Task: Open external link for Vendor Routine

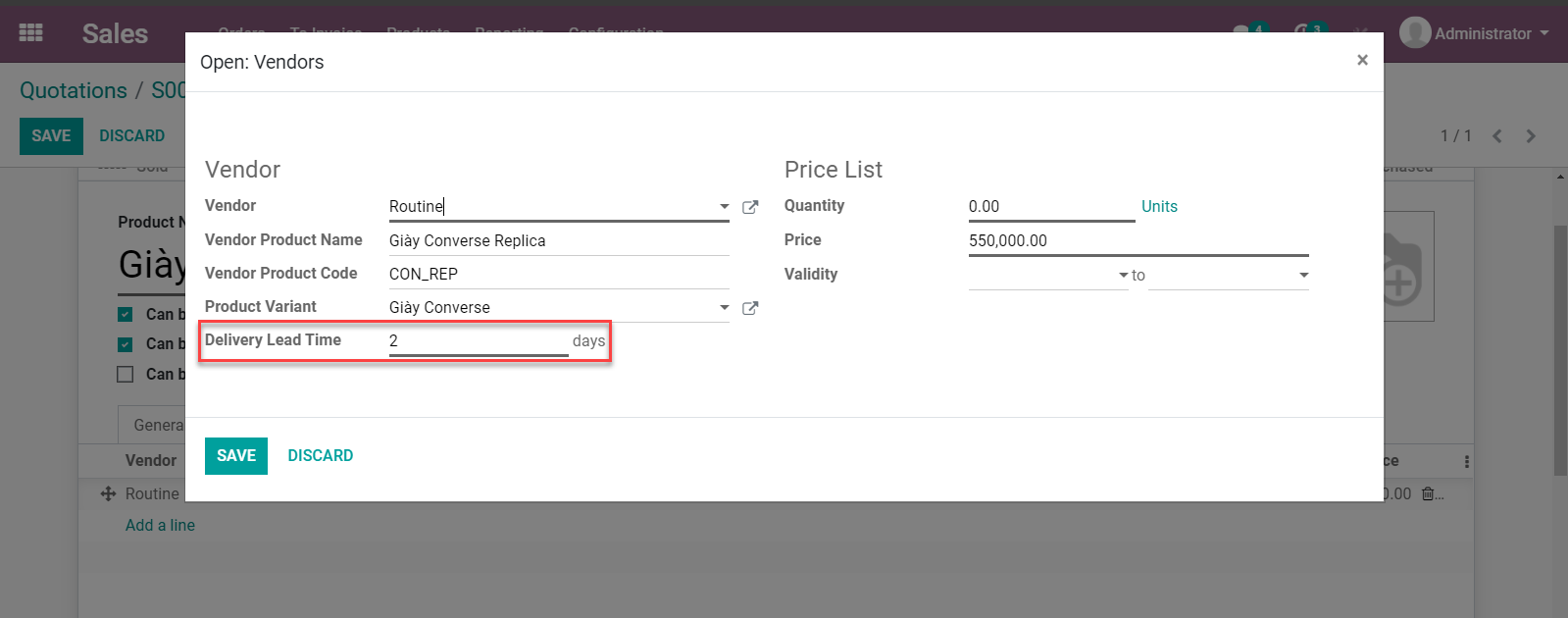Action: [x=750, y=207]
